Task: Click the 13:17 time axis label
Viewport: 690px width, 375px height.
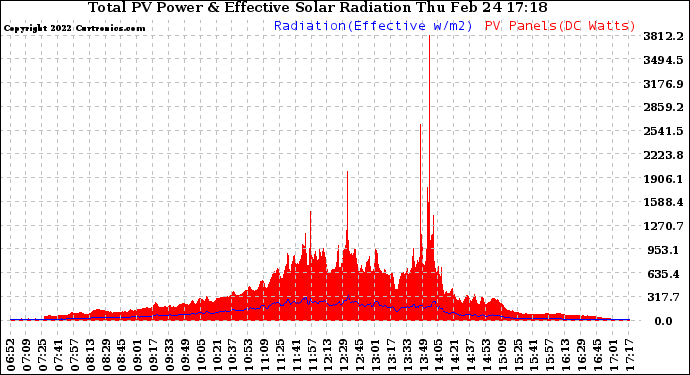Action: [391, 355]
